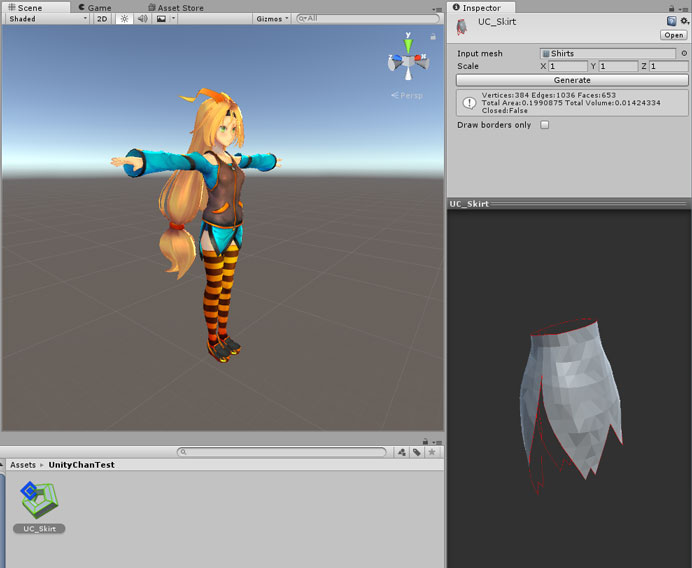Open Scene panel options menu
Viewport: 692px width, 568px height.
tap(437, 9)
